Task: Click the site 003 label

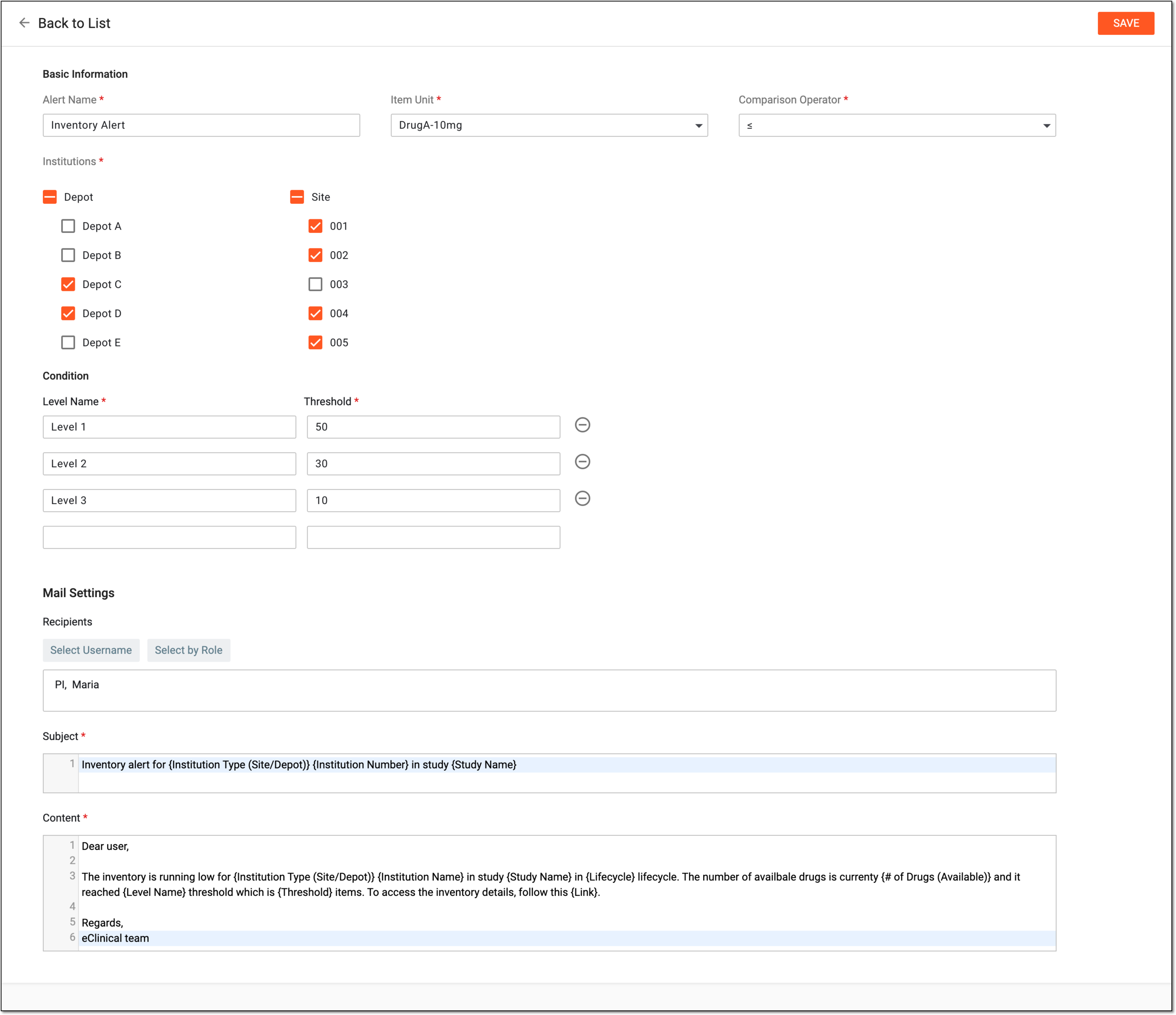Action: [339, 284]
